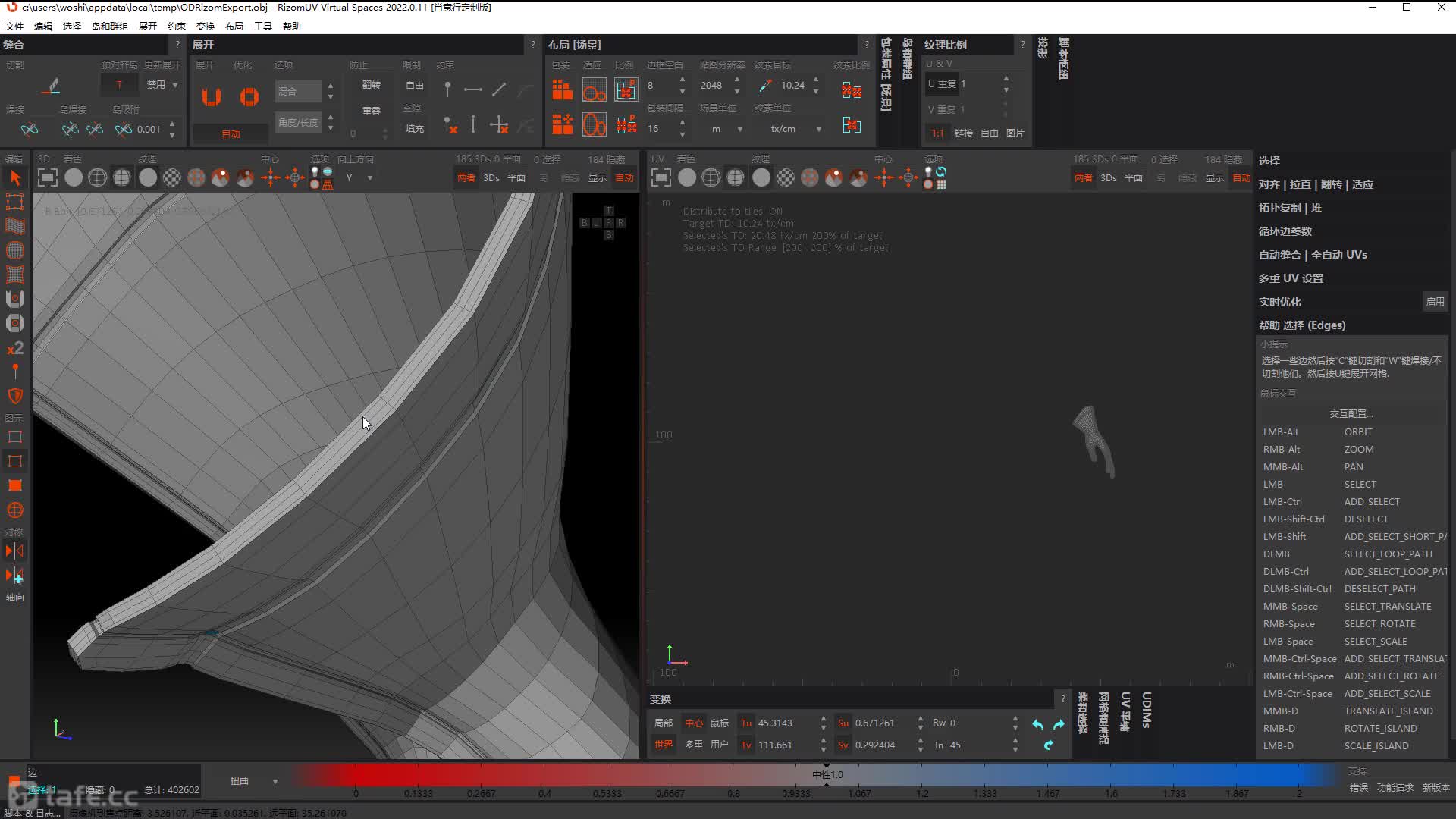Click the stepper arrows on the 0.001 weld field
This screenshot has height=819, width=1456.
click(173, 130)
